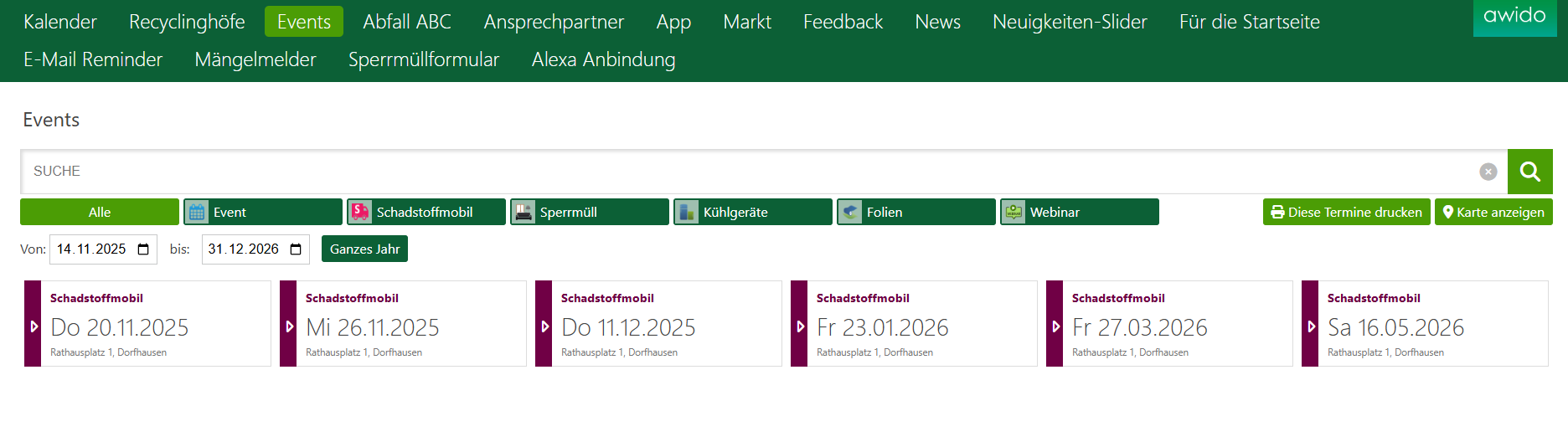Open the bis date calendar picker
The width and height of the screenshot is (1568, 447).
(296, 249)
